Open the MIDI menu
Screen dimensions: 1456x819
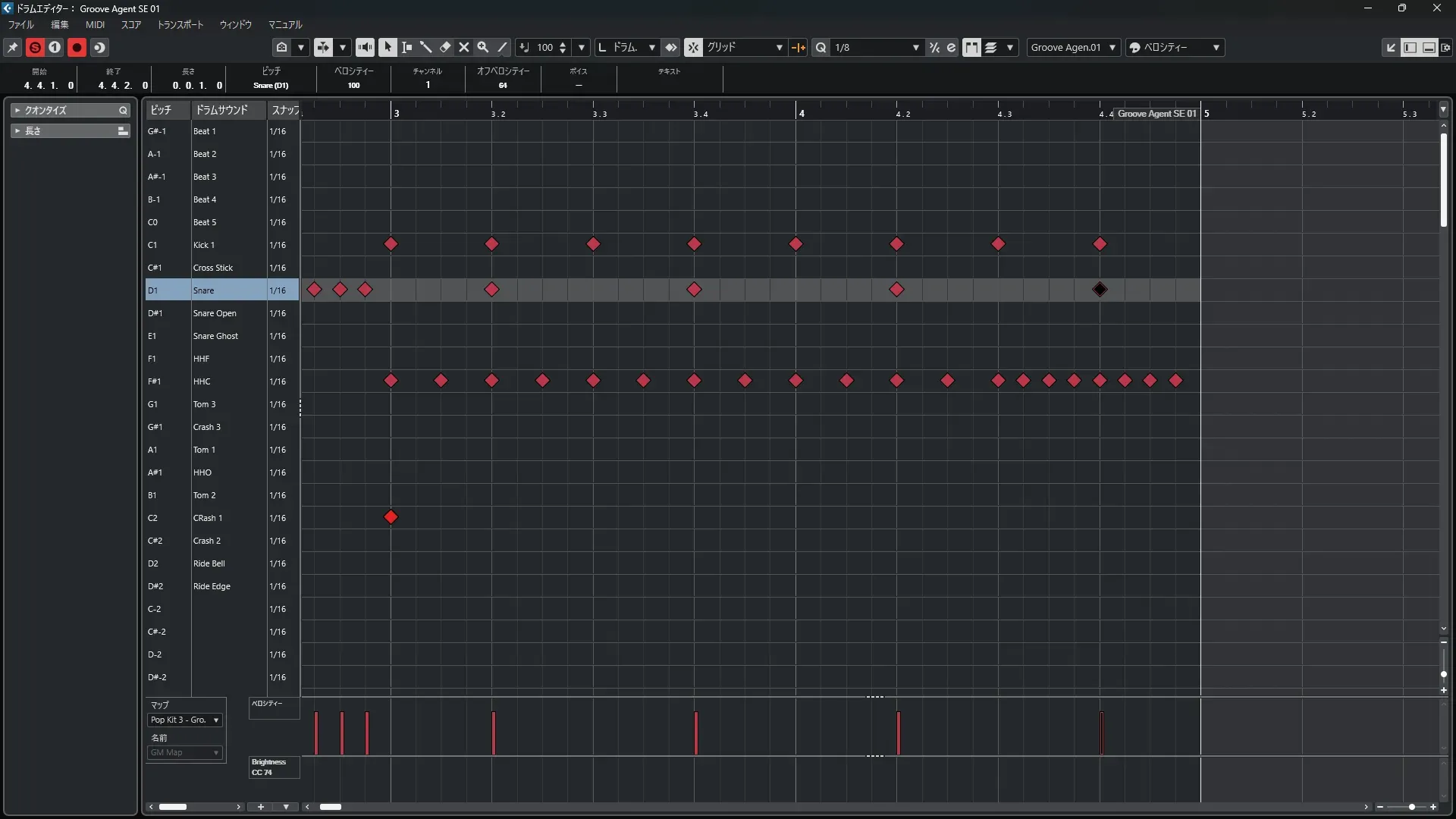tap(95, 24)
